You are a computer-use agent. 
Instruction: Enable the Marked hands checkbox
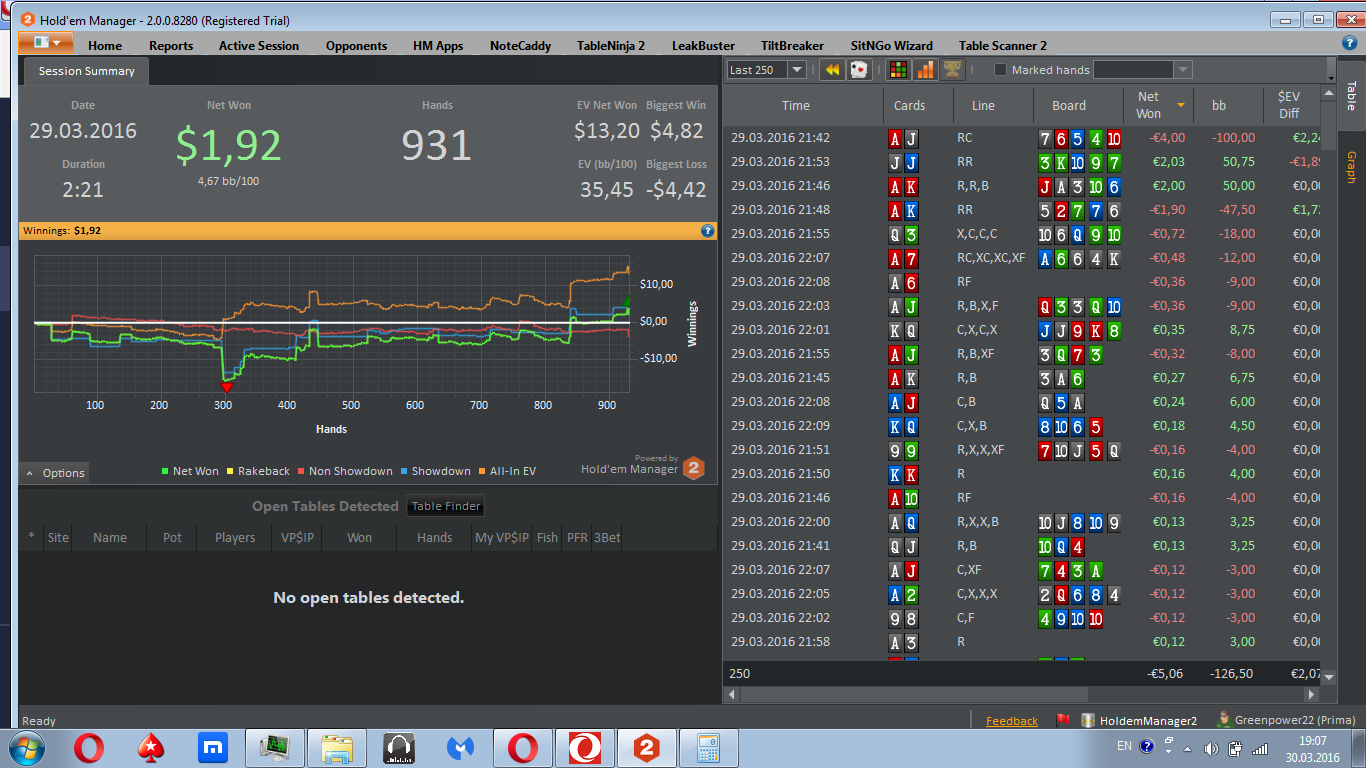[1000, 70]
